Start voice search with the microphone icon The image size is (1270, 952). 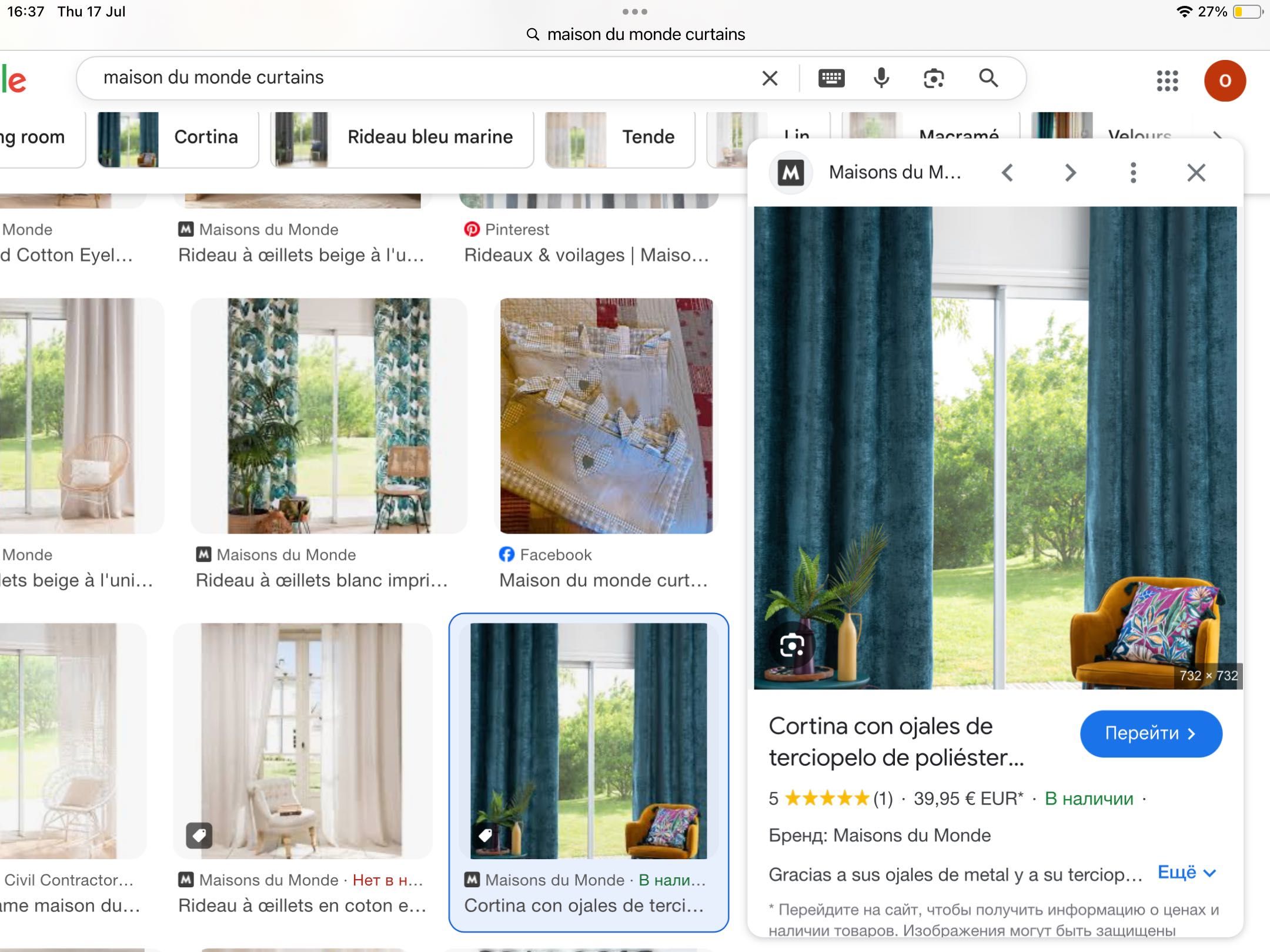point(881,78)
